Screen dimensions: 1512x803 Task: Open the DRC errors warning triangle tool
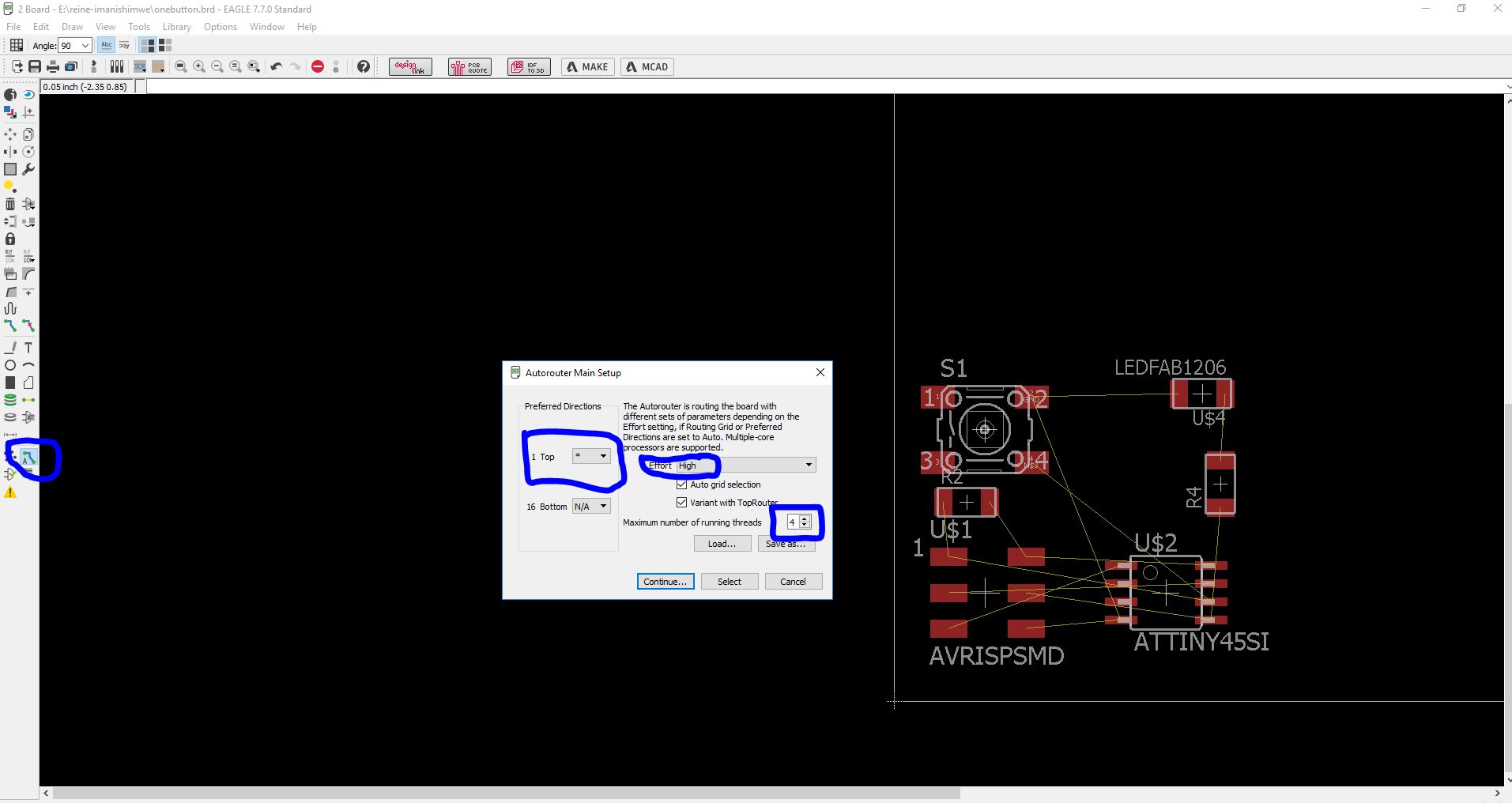click(x=10, y=492)
